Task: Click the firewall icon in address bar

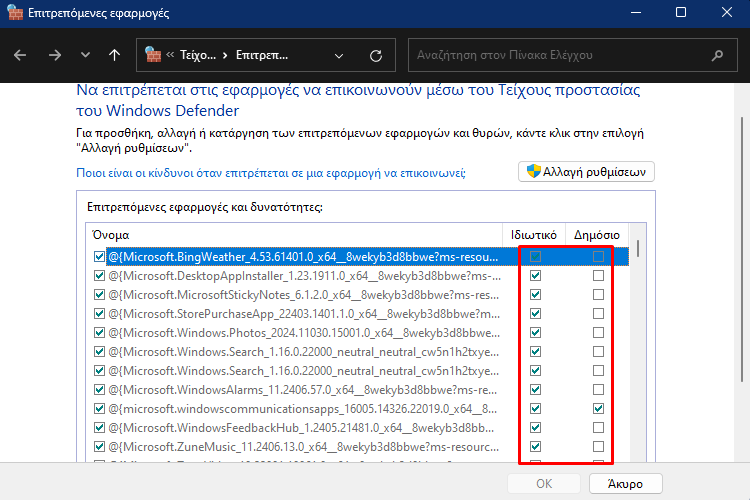Action: point(153,55)
